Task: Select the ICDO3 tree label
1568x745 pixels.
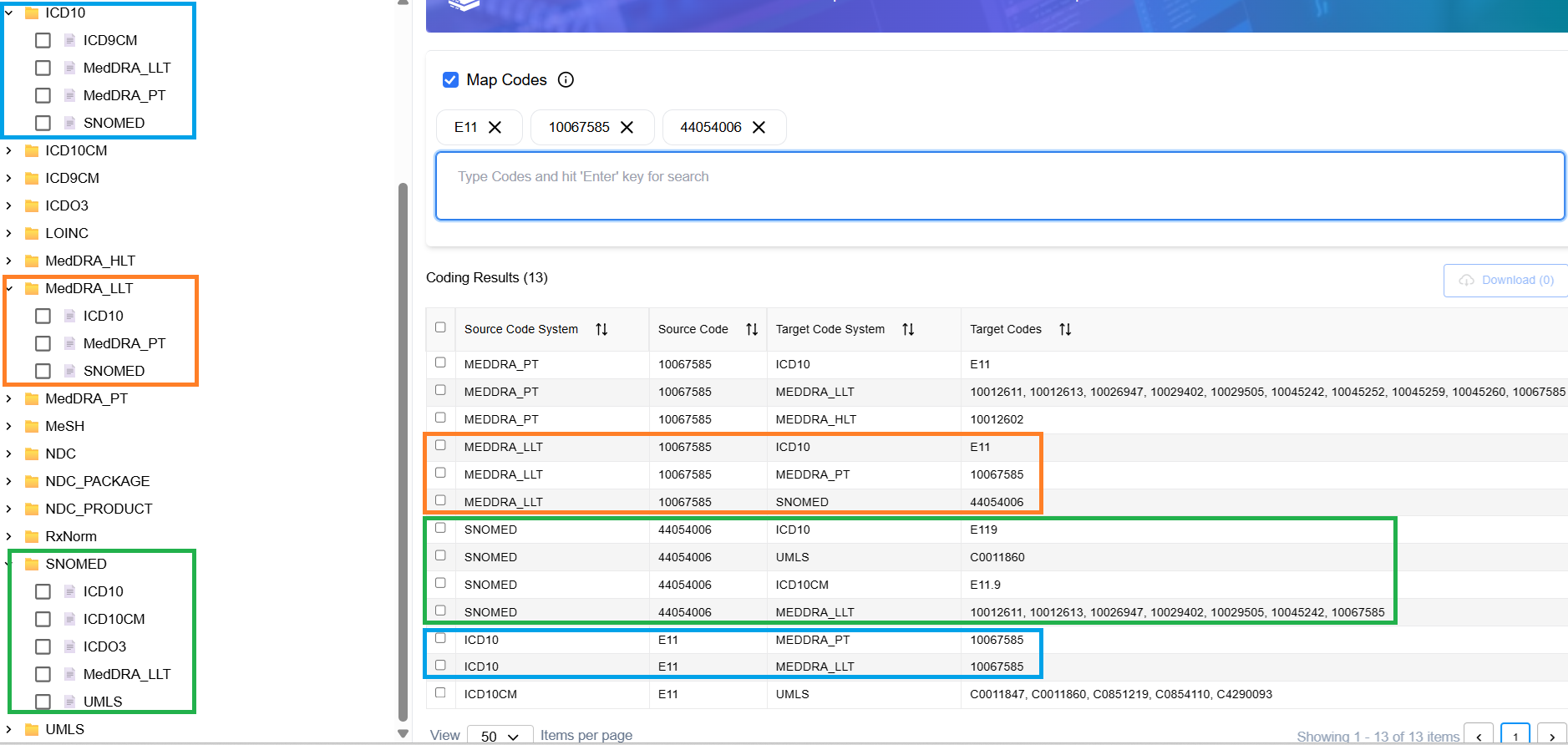Action: (67, 205)
